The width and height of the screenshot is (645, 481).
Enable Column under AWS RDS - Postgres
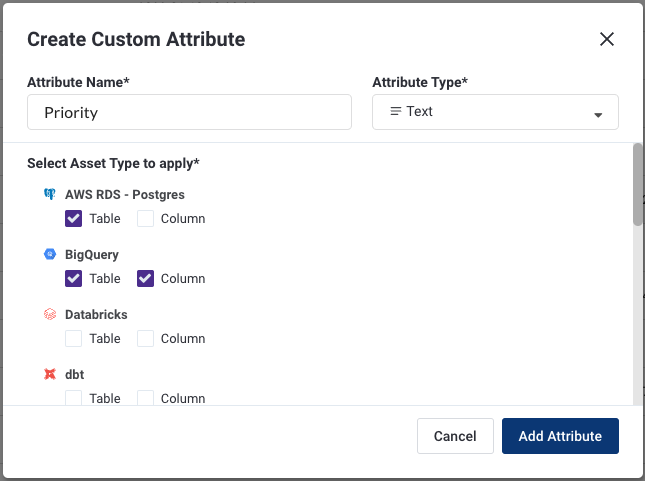pos(145,218)
